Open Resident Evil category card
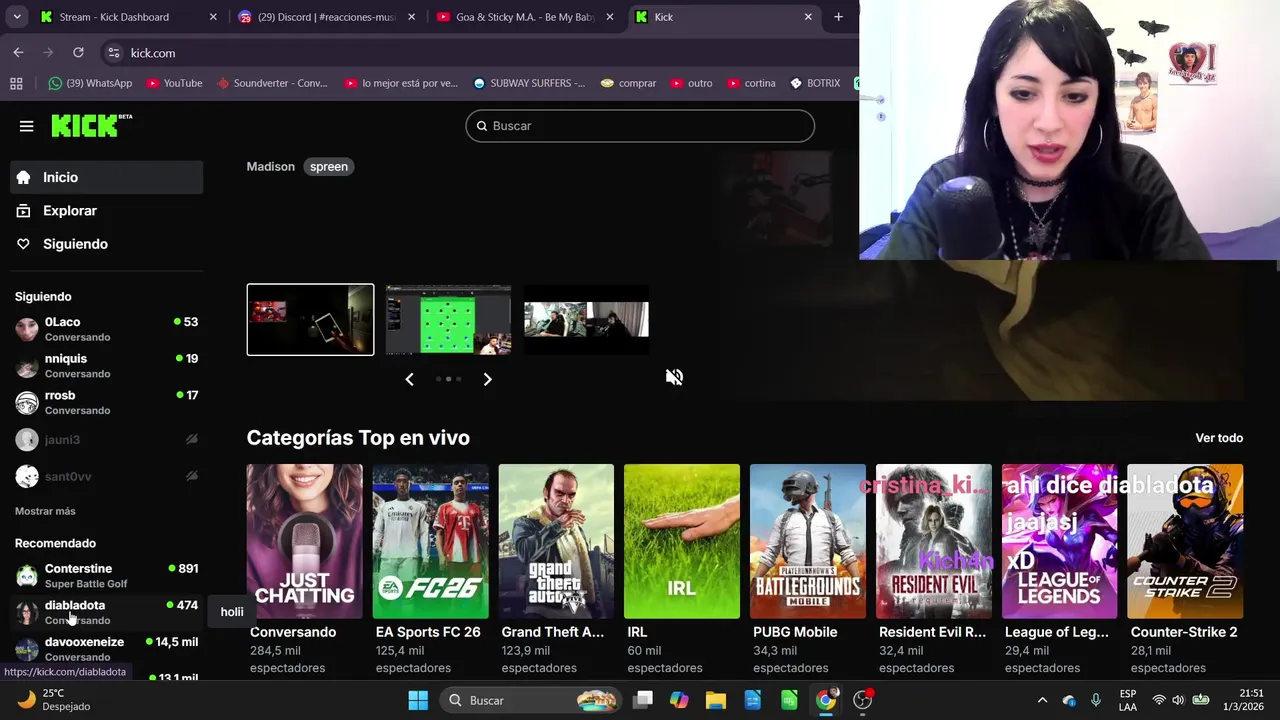The image size is (1280, 720). [934, 541]
